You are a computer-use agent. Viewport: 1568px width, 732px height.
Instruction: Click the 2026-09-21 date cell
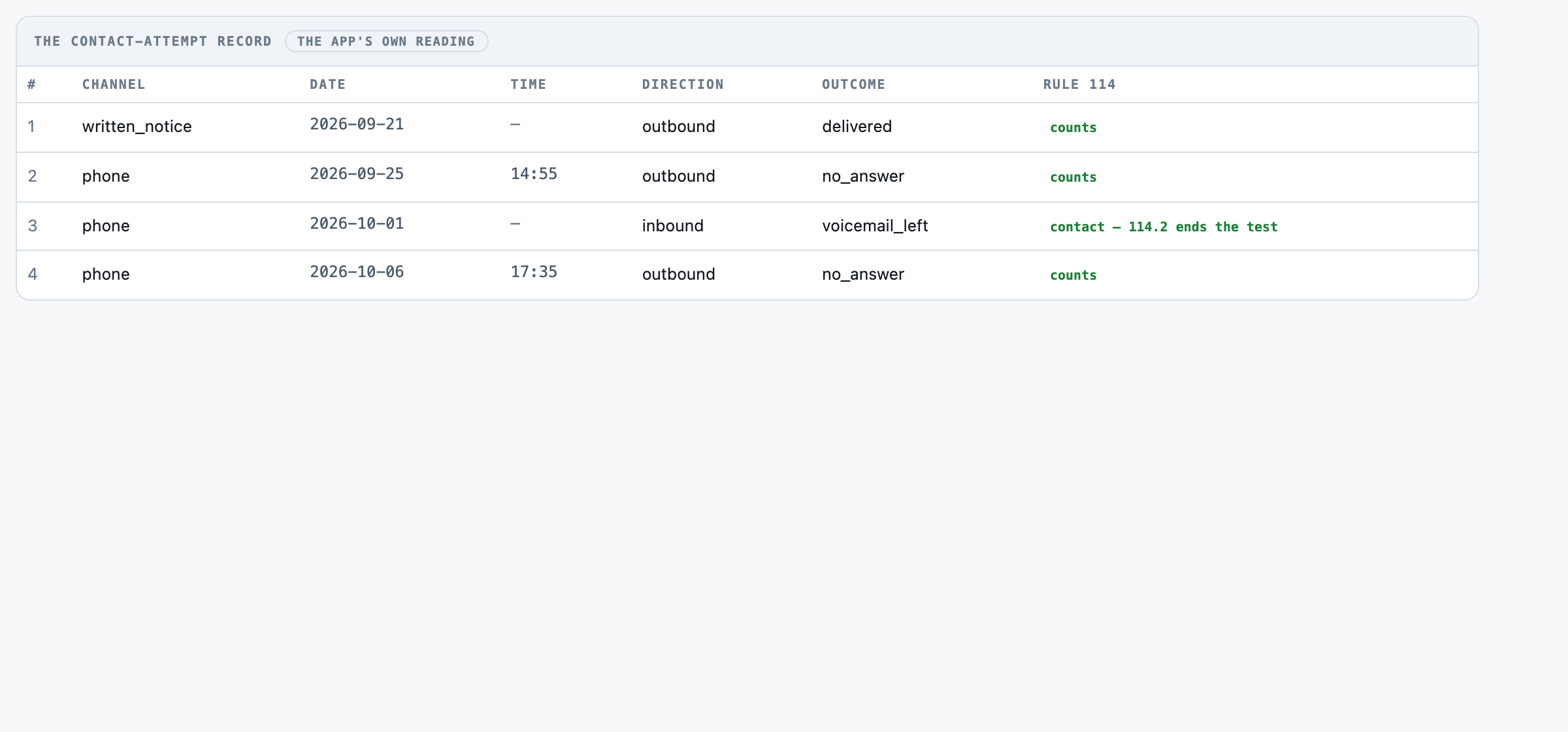point(357,124)
